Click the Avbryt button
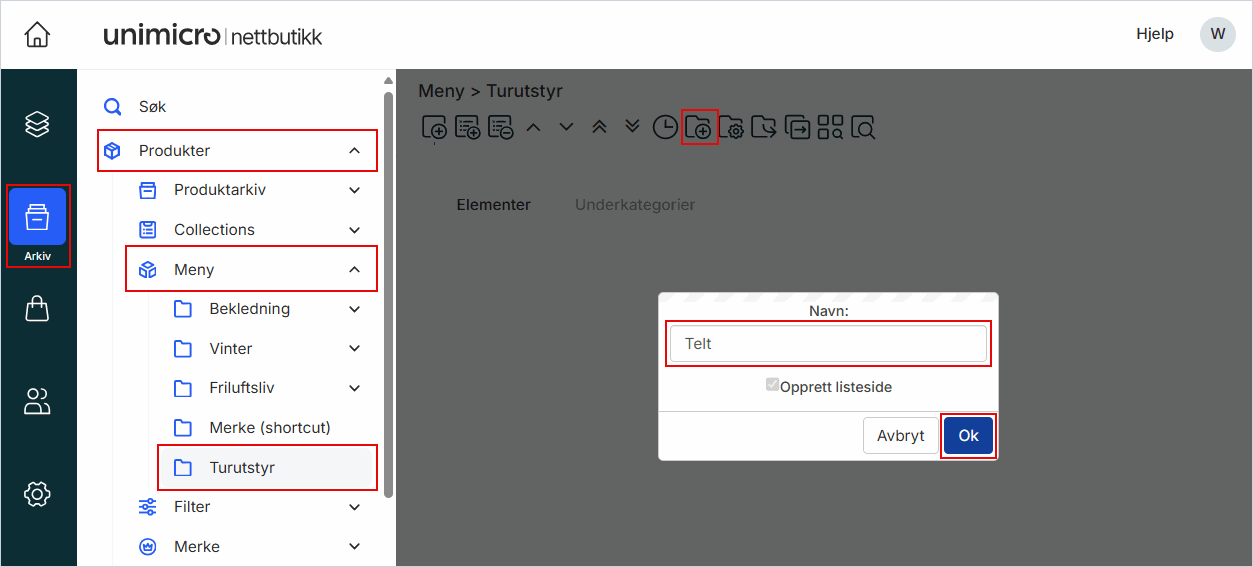1253x567 pixels. [900, 436]
